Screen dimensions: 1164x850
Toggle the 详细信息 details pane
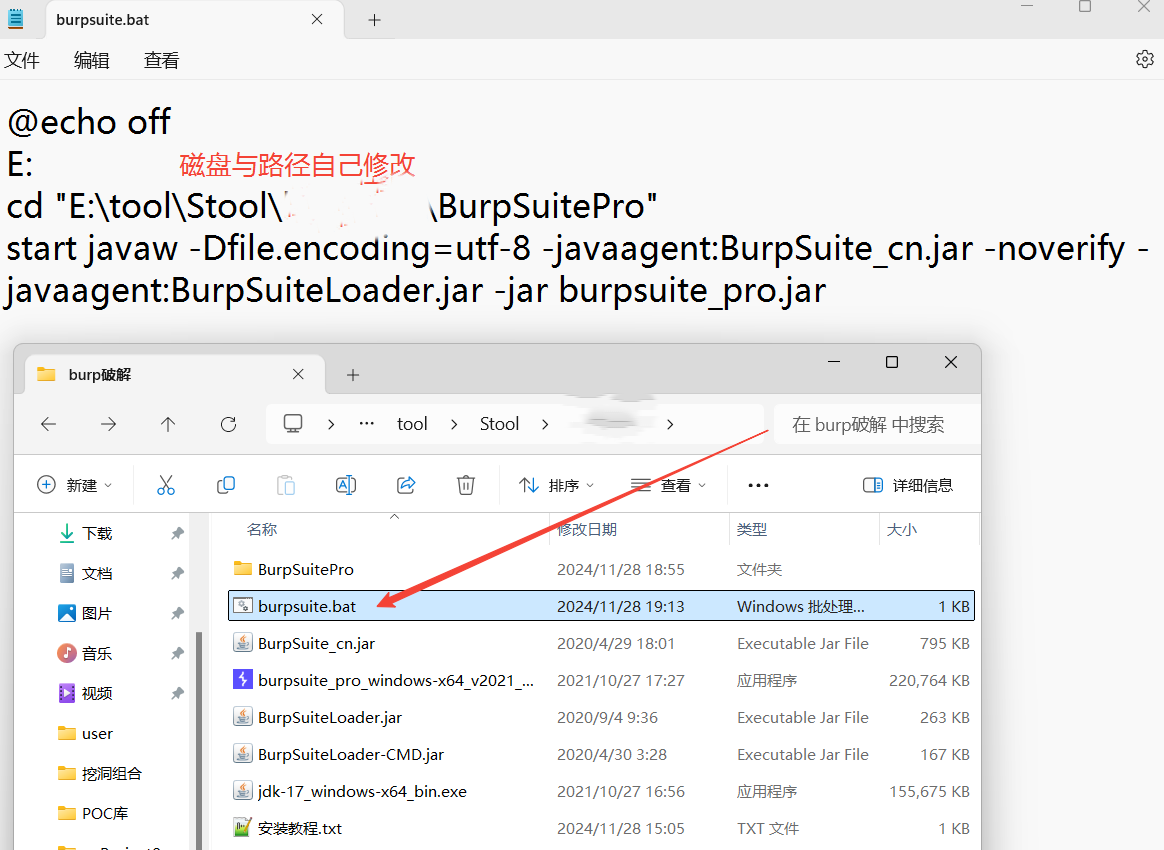[907, 485]
